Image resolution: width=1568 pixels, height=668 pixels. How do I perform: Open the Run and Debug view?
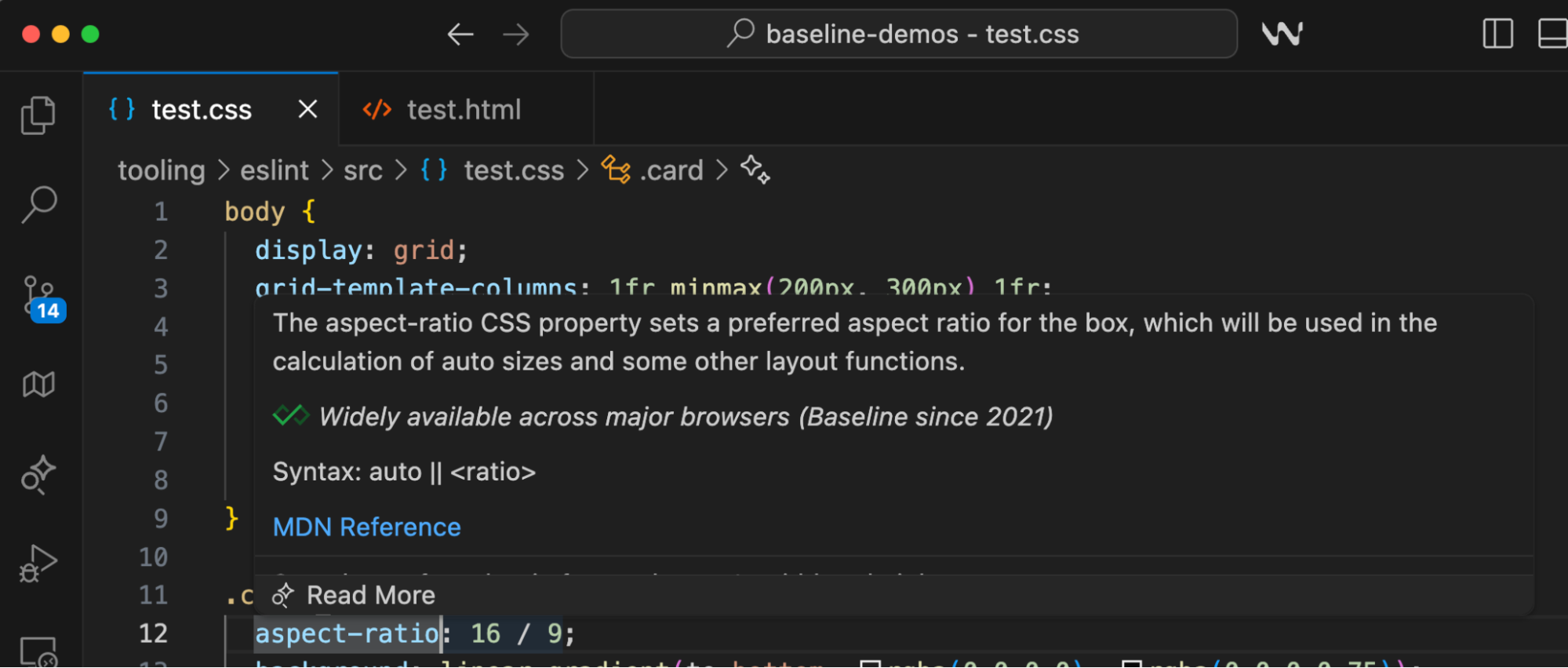(37, 562)
